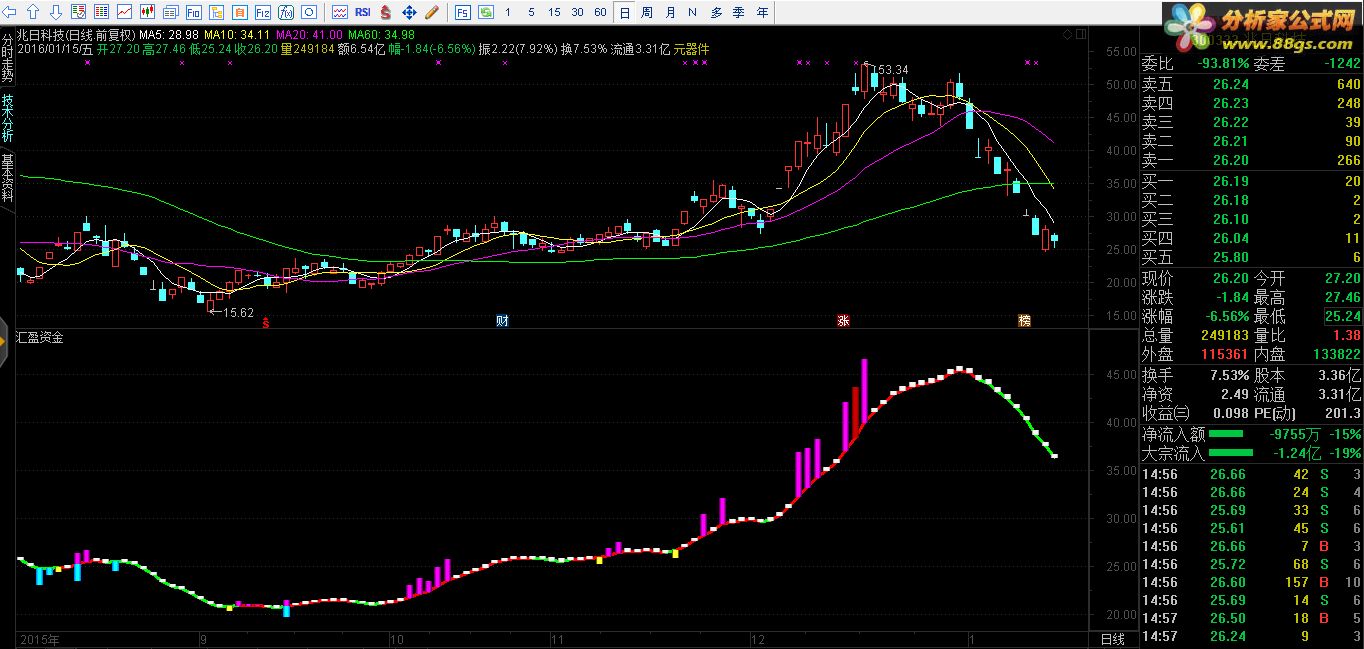Open the colored quote grid table icon
Image resolution: width=1364 pixels, height=649 pixels.
tap(101, 12)
